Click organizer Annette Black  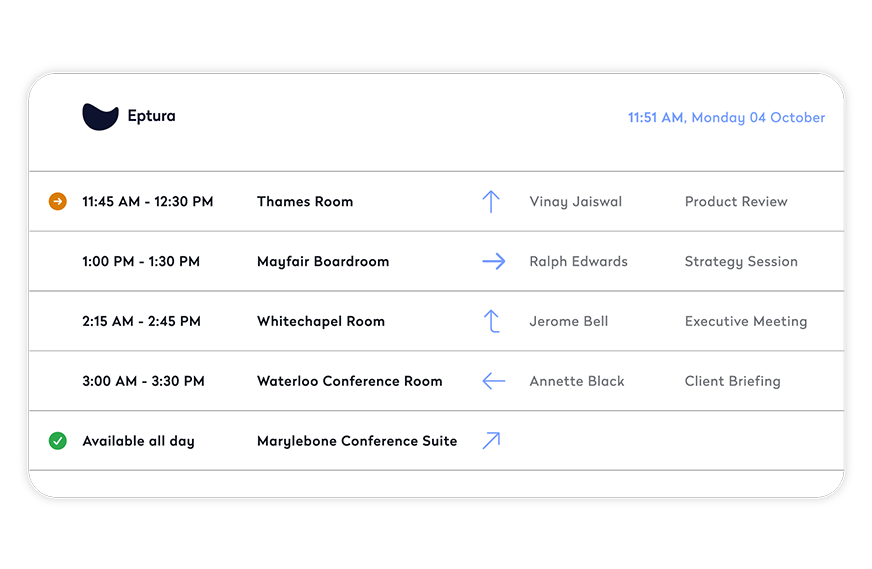[577, 381]
